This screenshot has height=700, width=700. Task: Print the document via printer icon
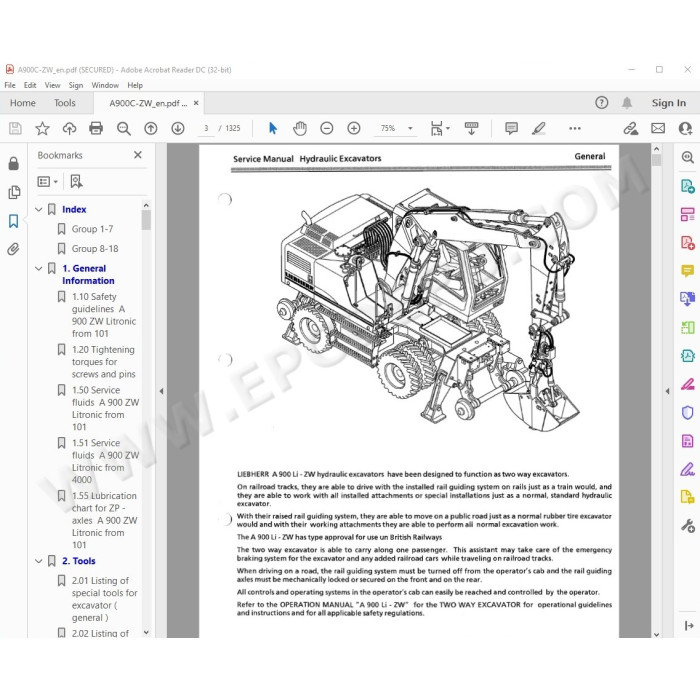tap(96, 129)
